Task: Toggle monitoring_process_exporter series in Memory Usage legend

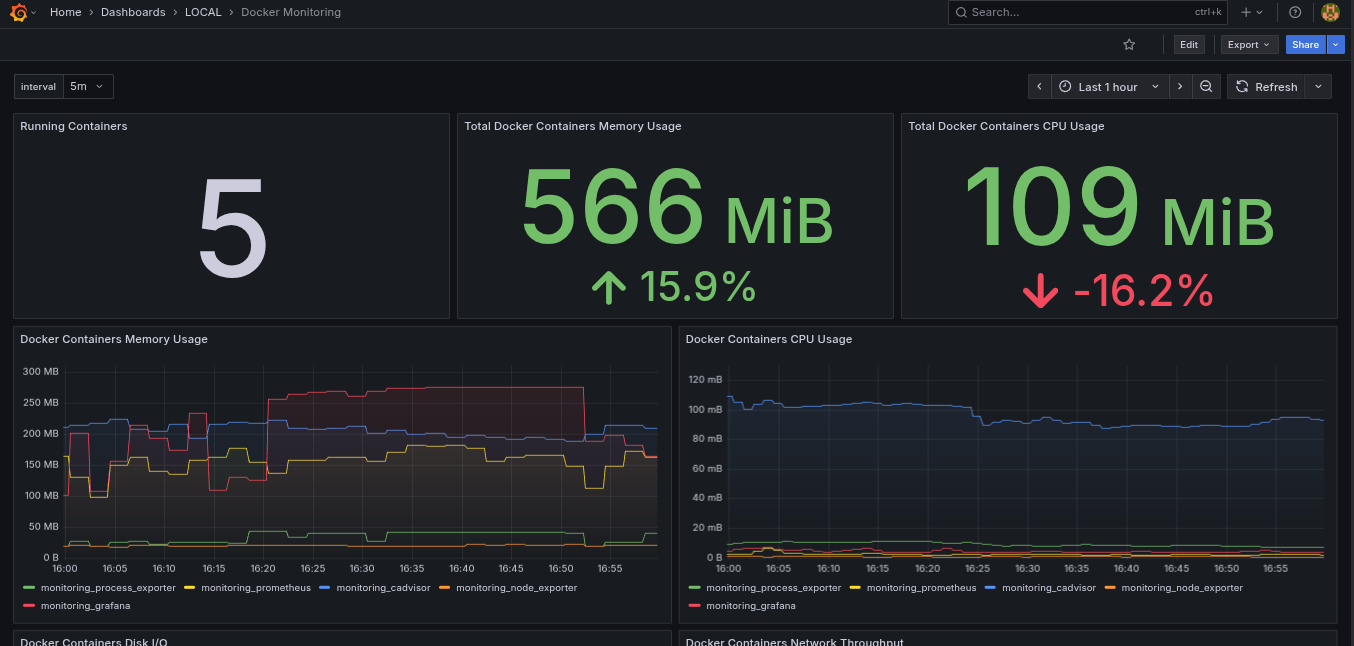Action: (108, 588)
